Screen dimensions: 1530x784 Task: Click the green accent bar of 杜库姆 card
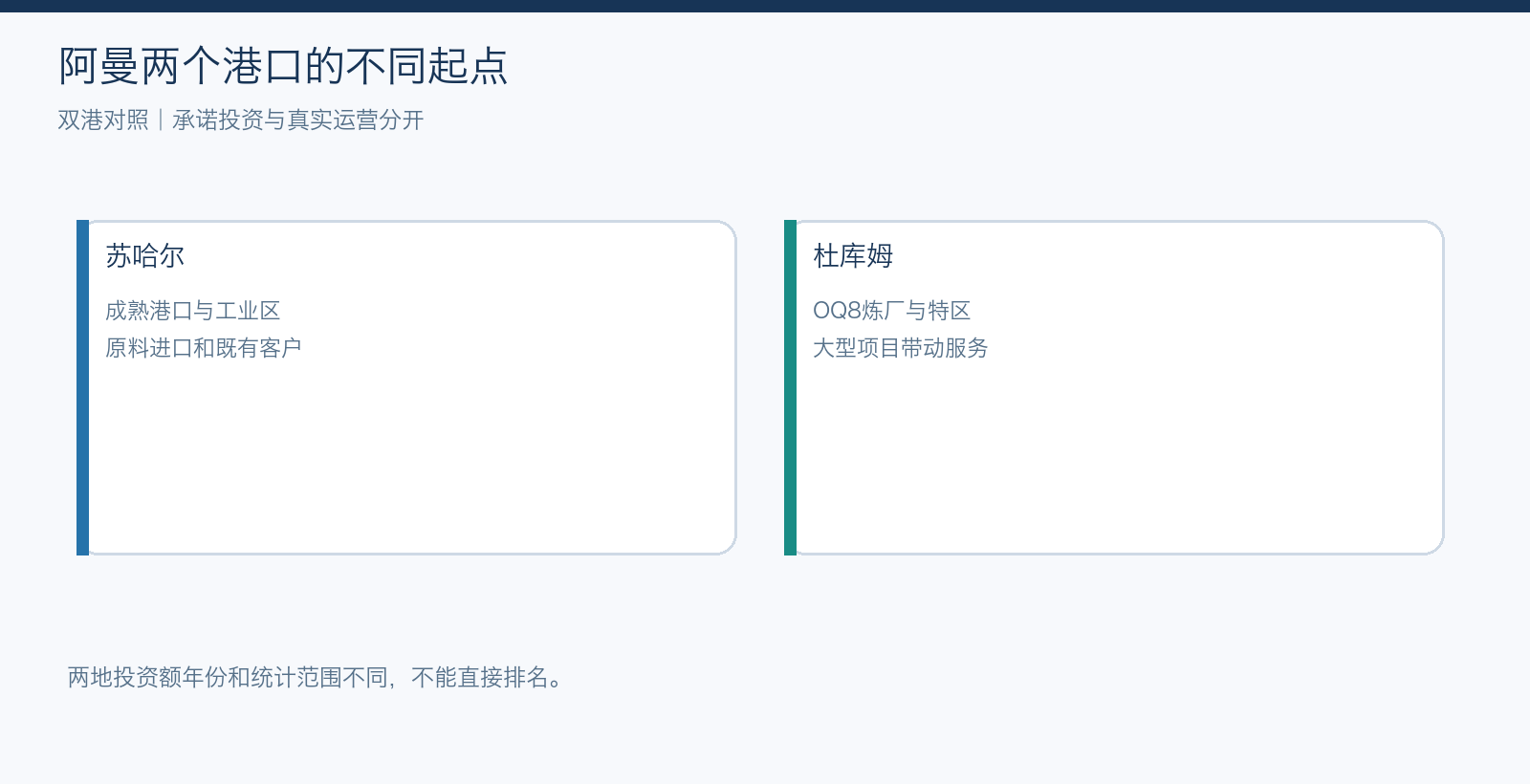coord(790,387)
